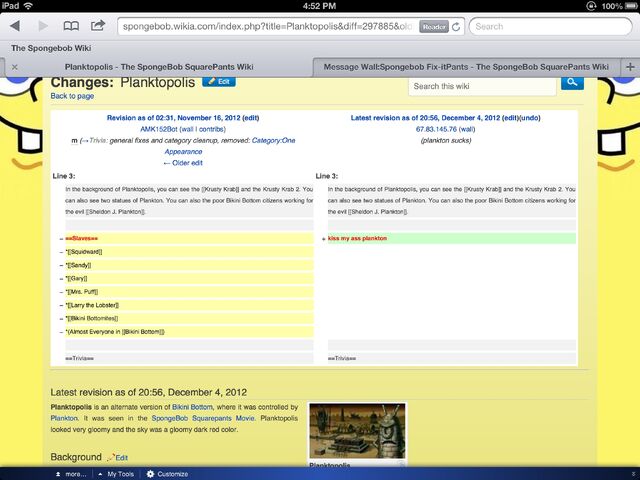Open Customize toolbar gear

[x=167, y=474]
